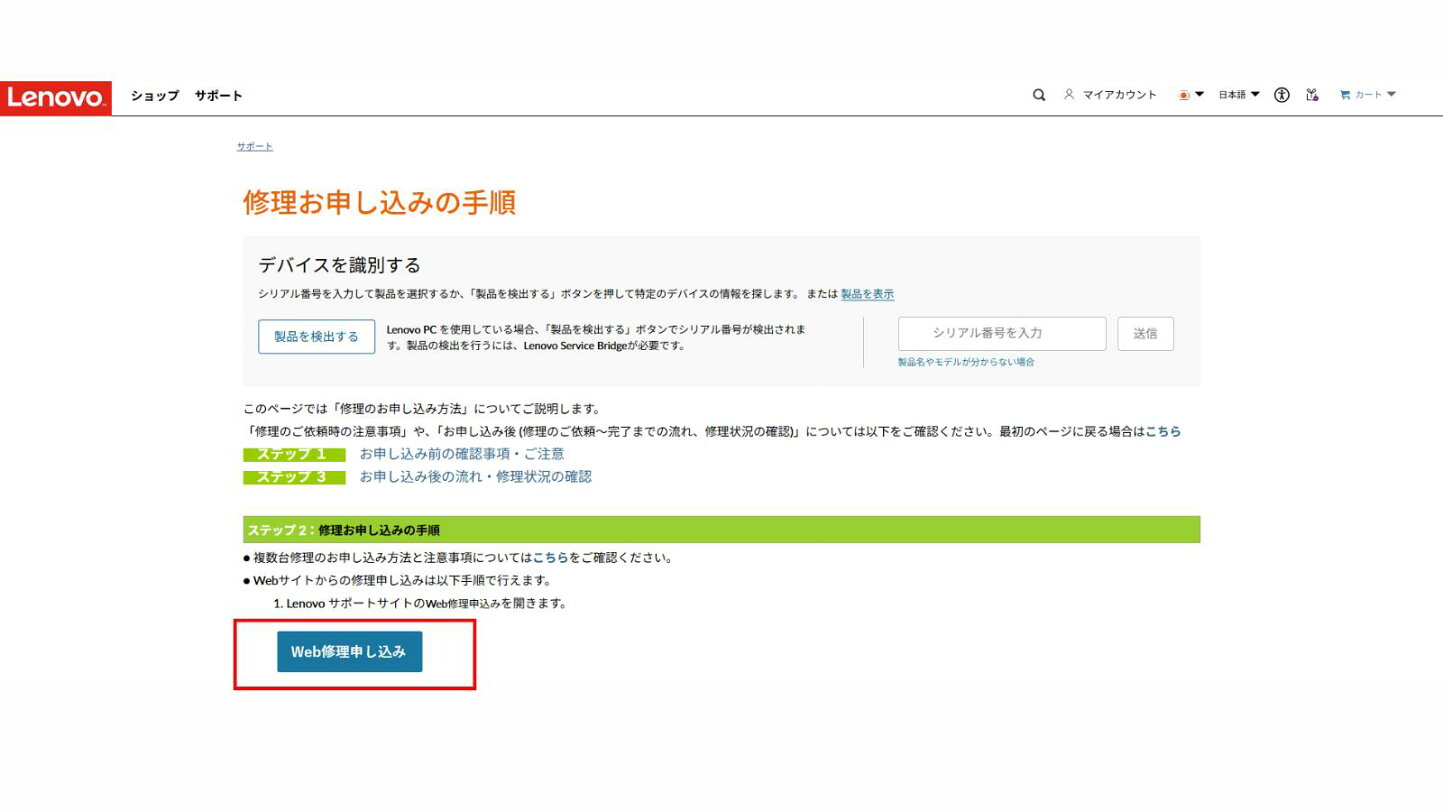Click the gift rewards icon
Screen dimensions: 1443x812
coord(1312,95)
